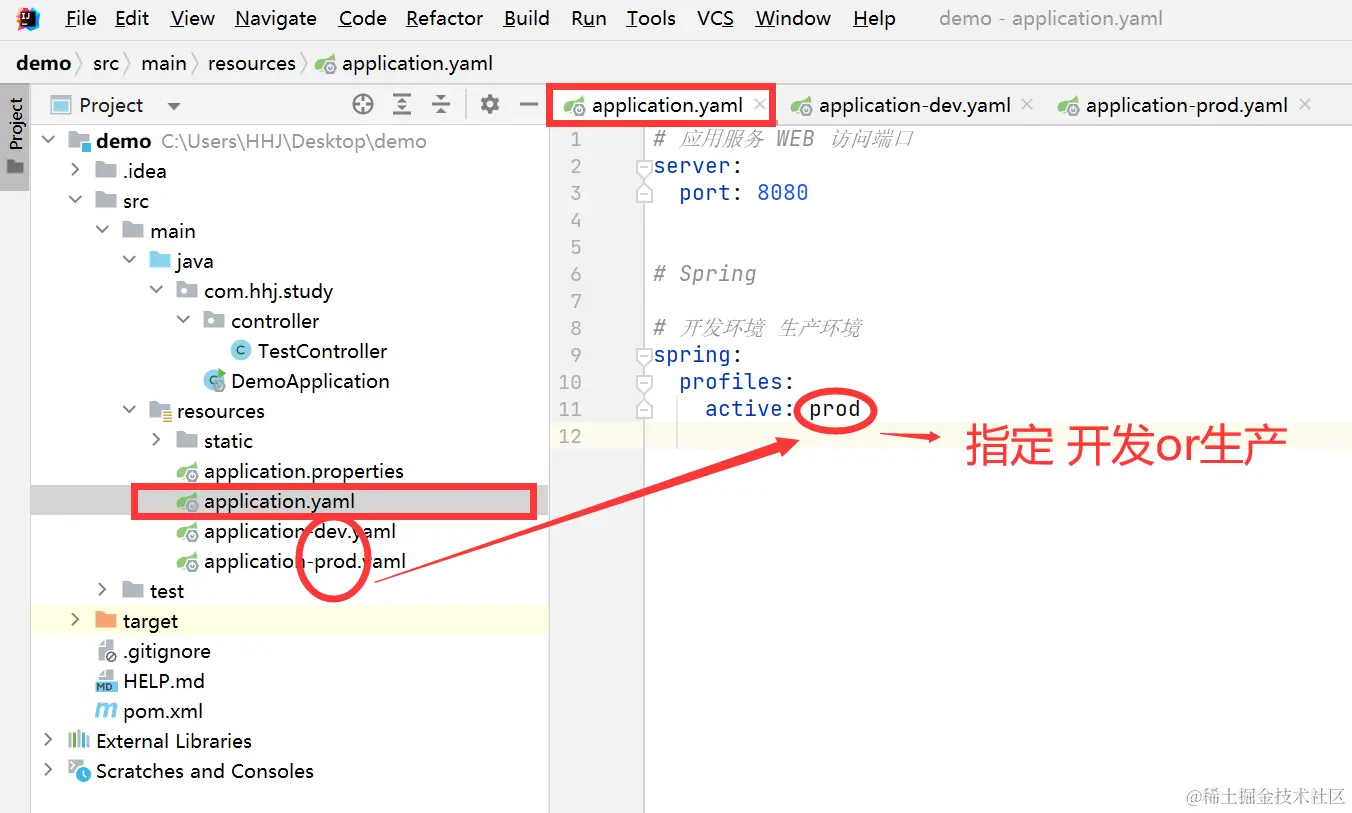
Task: Click the Maven icon next to pom.xml
Action: pos(106,710)
